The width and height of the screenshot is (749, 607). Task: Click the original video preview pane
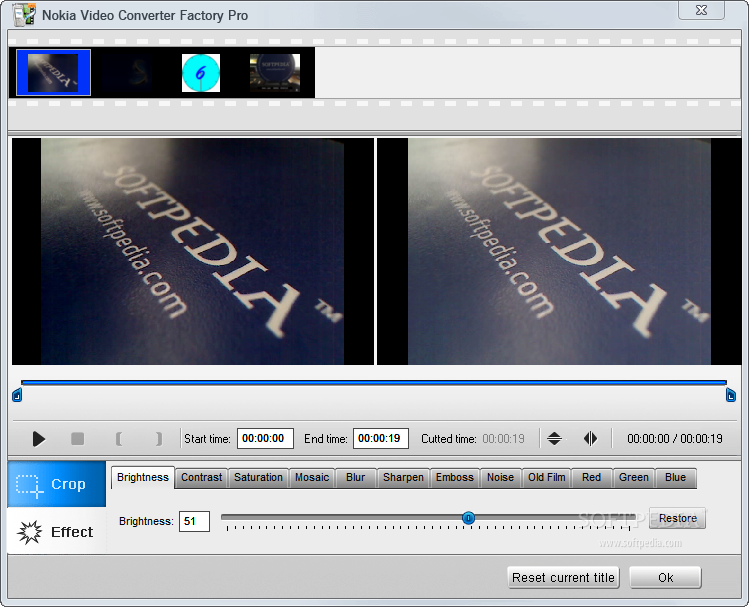pyautogui.click(x=193, y=252)
